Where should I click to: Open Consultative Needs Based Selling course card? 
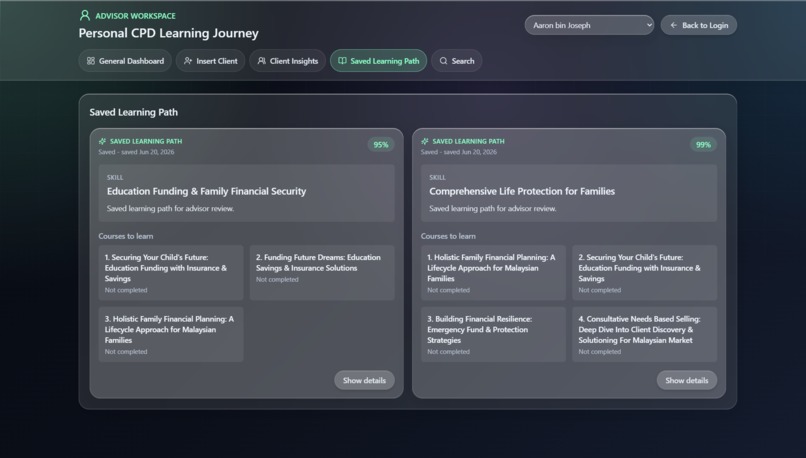pyautogui.click(x=644, y=334)
